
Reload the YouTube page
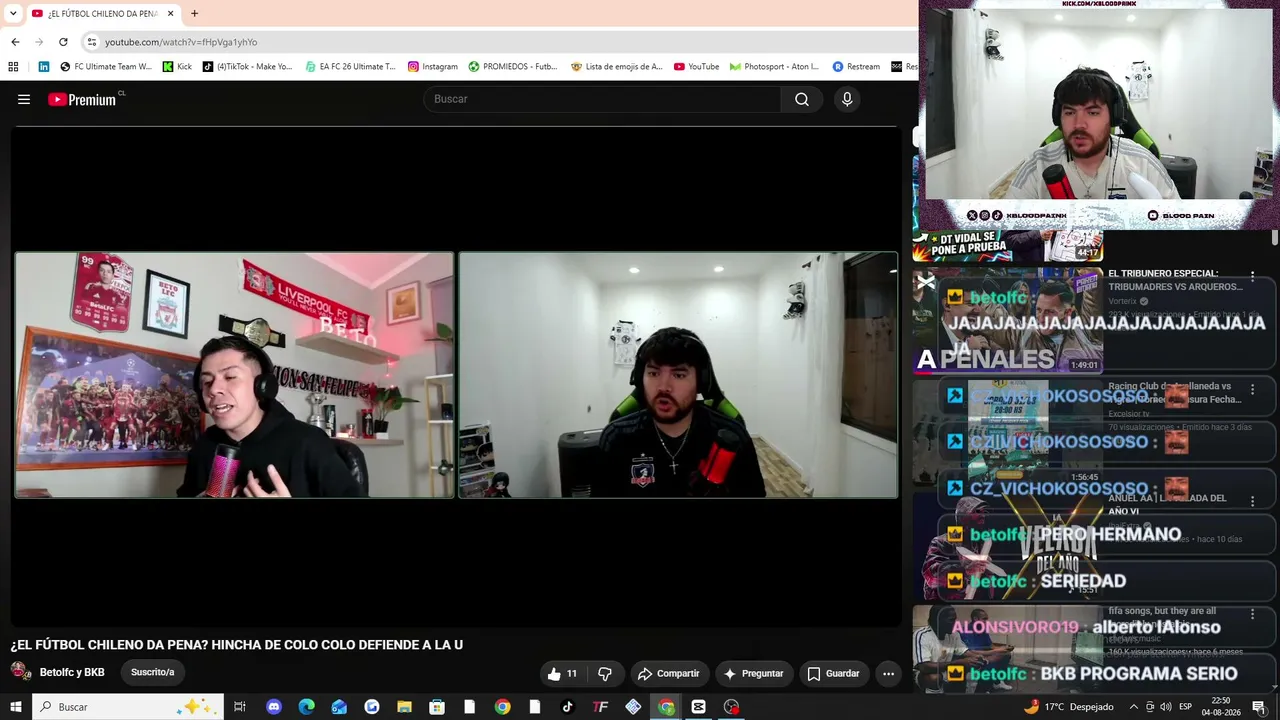63,42
